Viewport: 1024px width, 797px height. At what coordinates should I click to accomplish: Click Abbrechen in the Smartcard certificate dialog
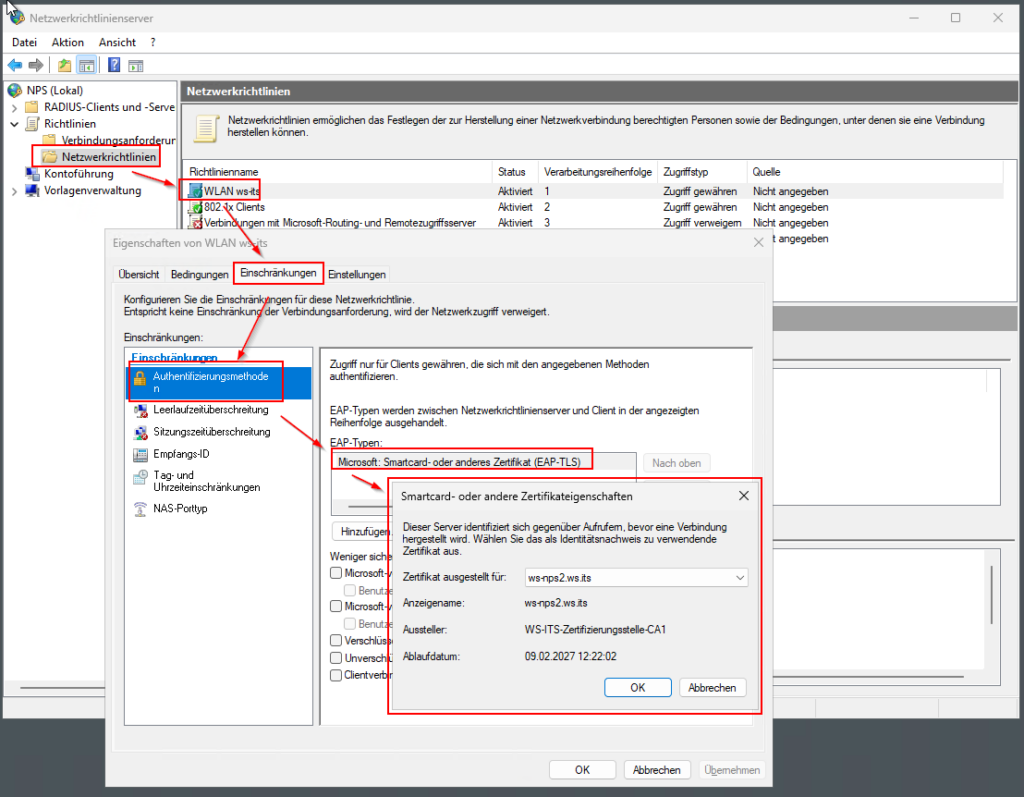712,687
